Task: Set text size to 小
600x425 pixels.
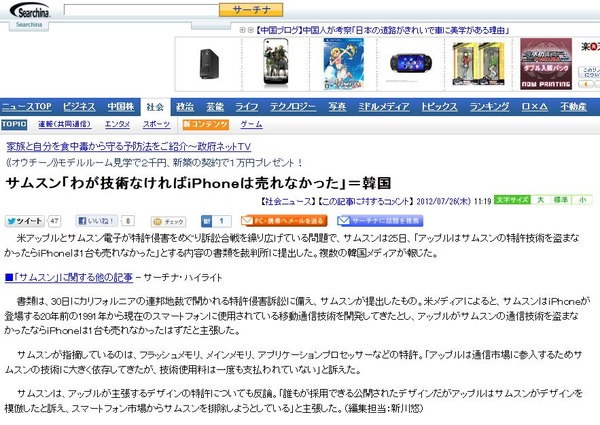Action: (x=582, y=200)
